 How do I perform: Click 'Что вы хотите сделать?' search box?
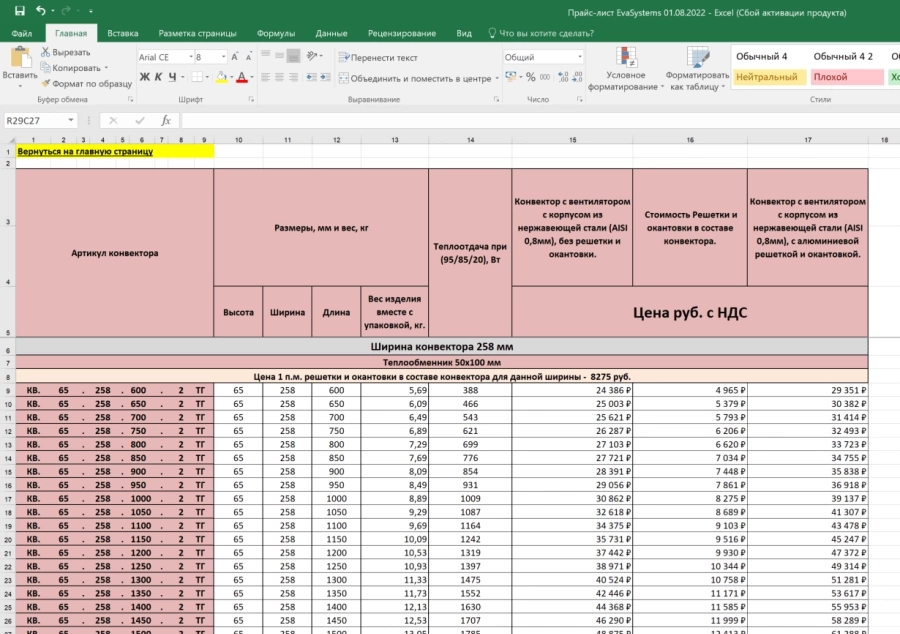[x=541, y=33]
